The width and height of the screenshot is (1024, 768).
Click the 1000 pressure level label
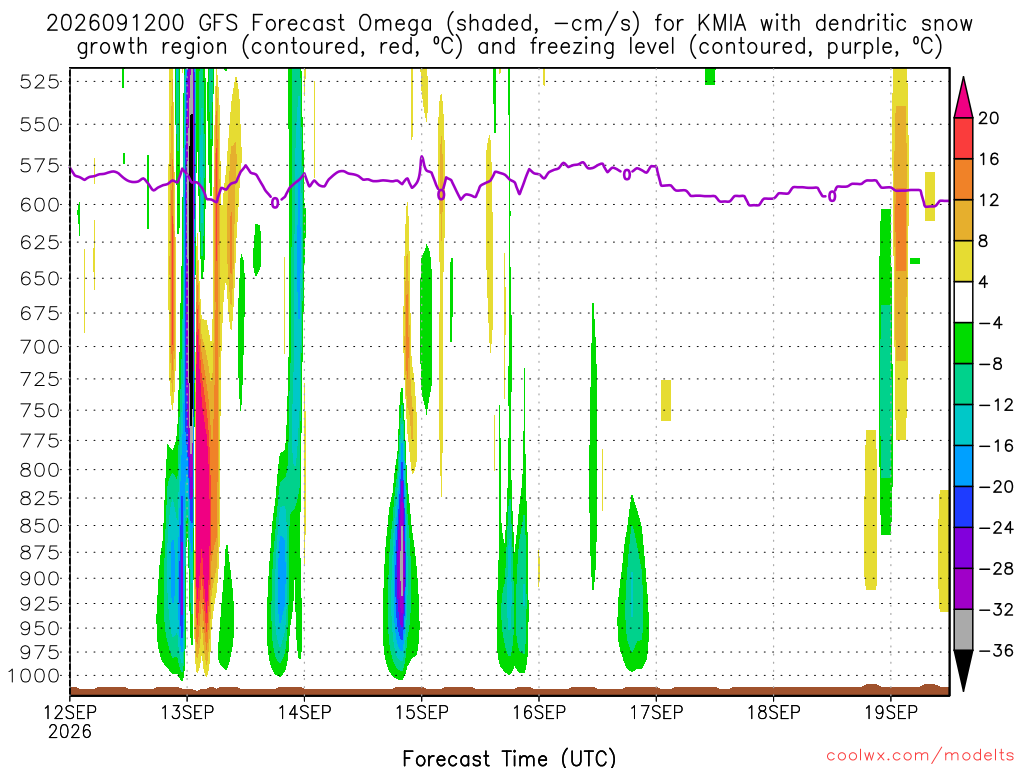35,676
